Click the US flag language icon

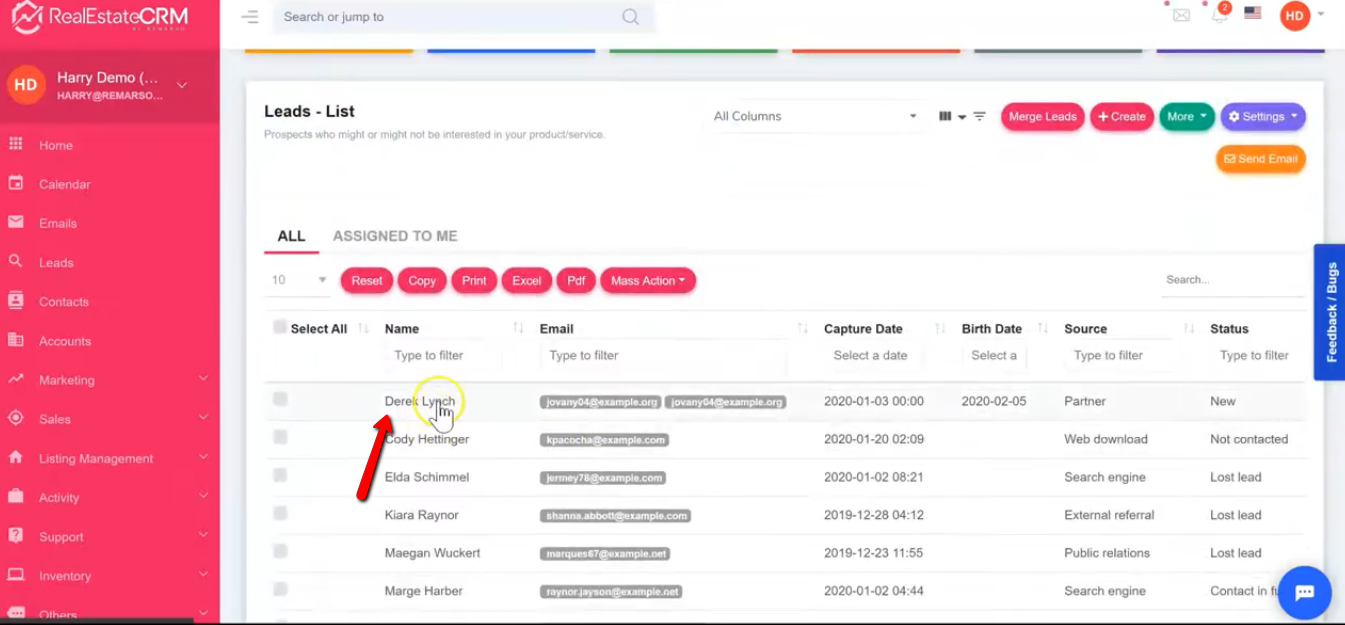coord(1252,13)
